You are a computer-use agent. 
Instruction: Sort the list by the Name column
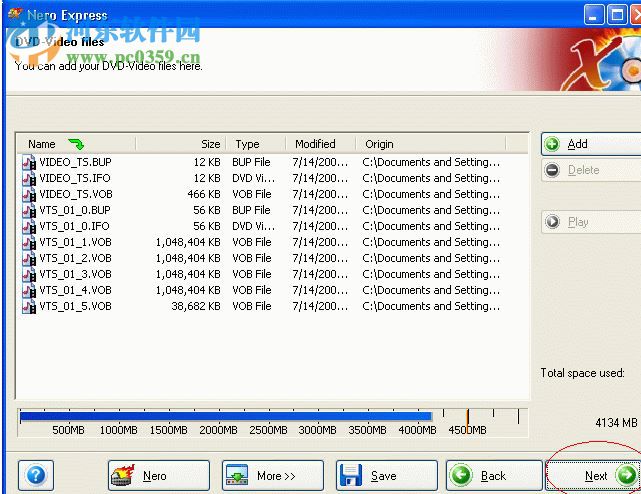click(x=76, y=144)
